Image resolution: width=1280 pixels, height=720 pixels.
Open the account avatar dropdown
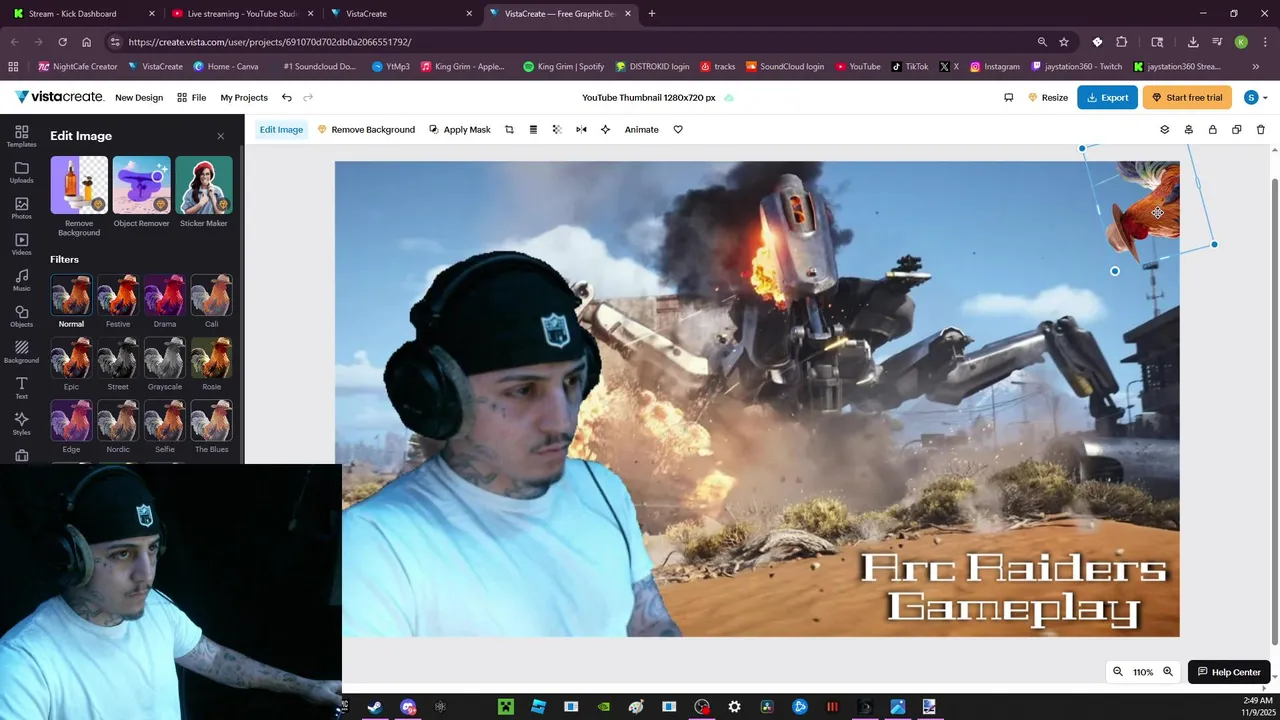1256,97
